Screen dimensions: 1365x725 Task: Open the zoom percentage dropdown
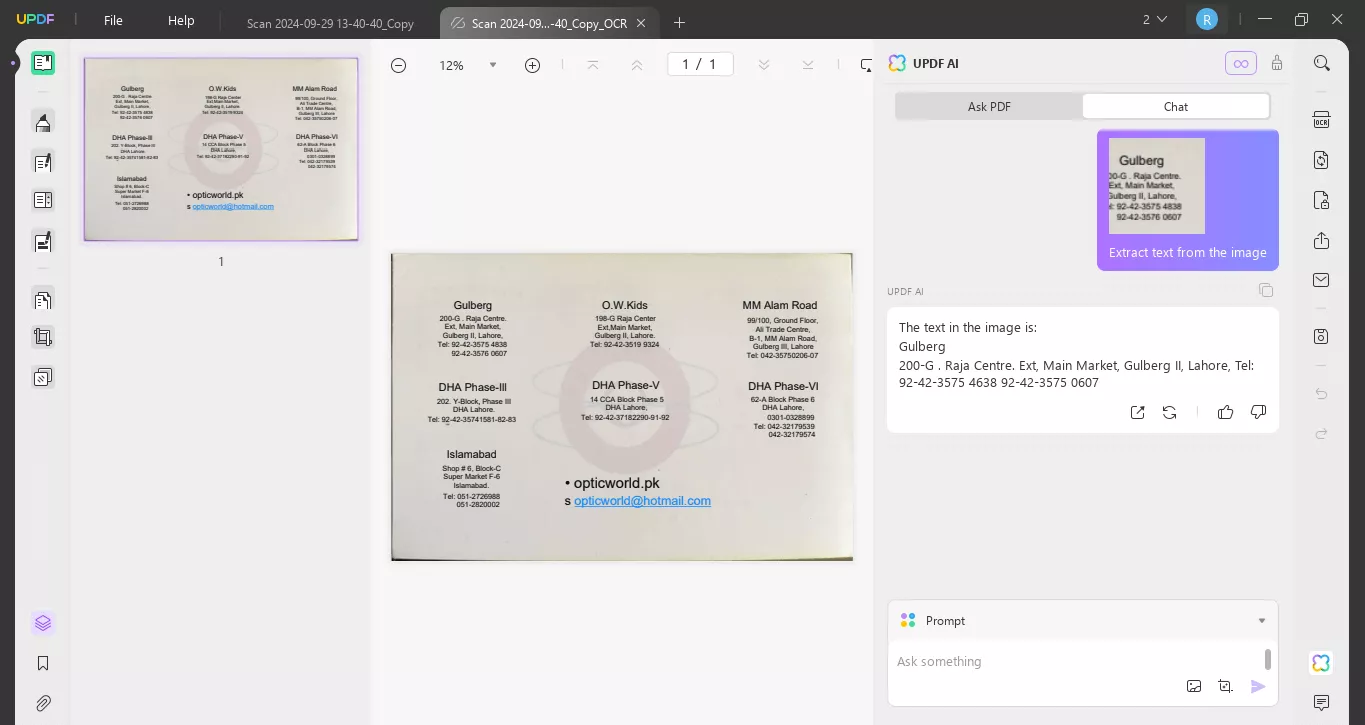pos(493,64)
